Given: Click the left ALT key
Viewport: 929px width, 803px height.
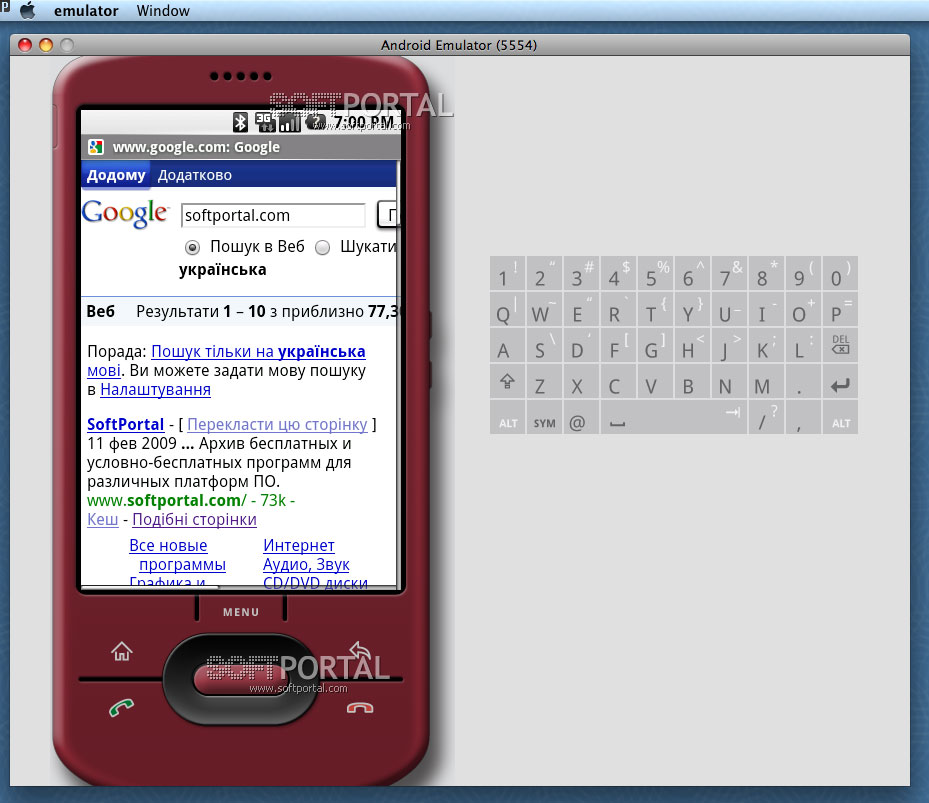Looking at the screenshot, I should point(507,417).
